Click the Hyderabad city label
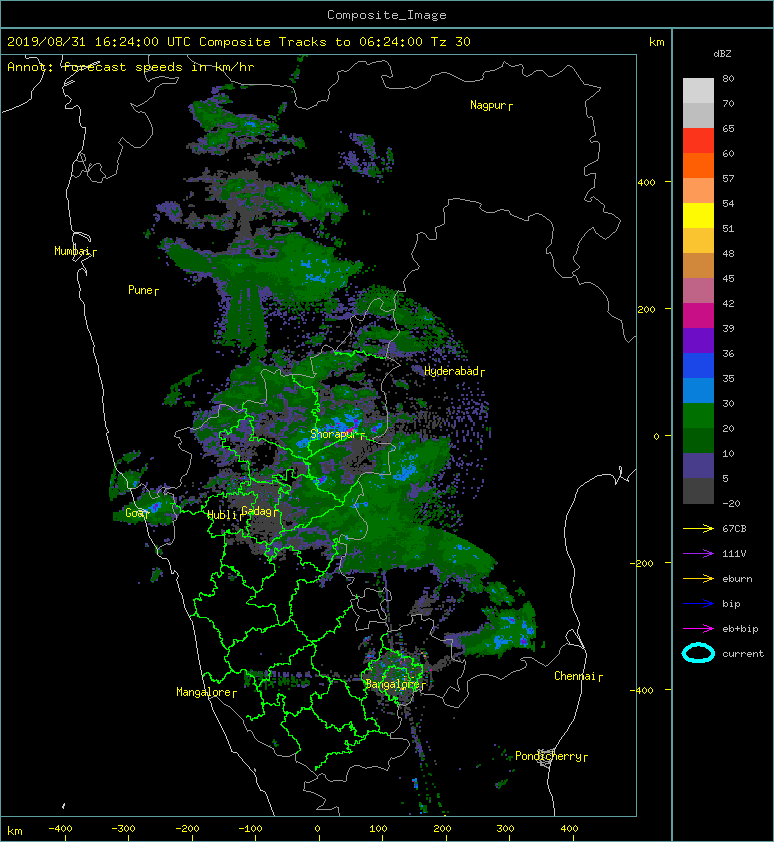 [454, 372]
